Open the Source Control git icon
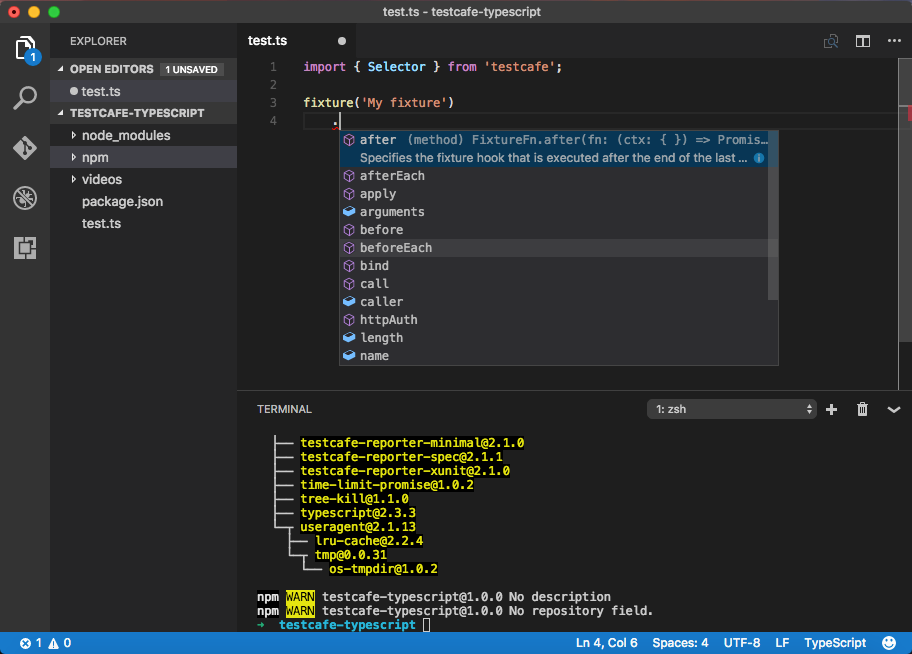The image size is (912, 654). (25, 148)
